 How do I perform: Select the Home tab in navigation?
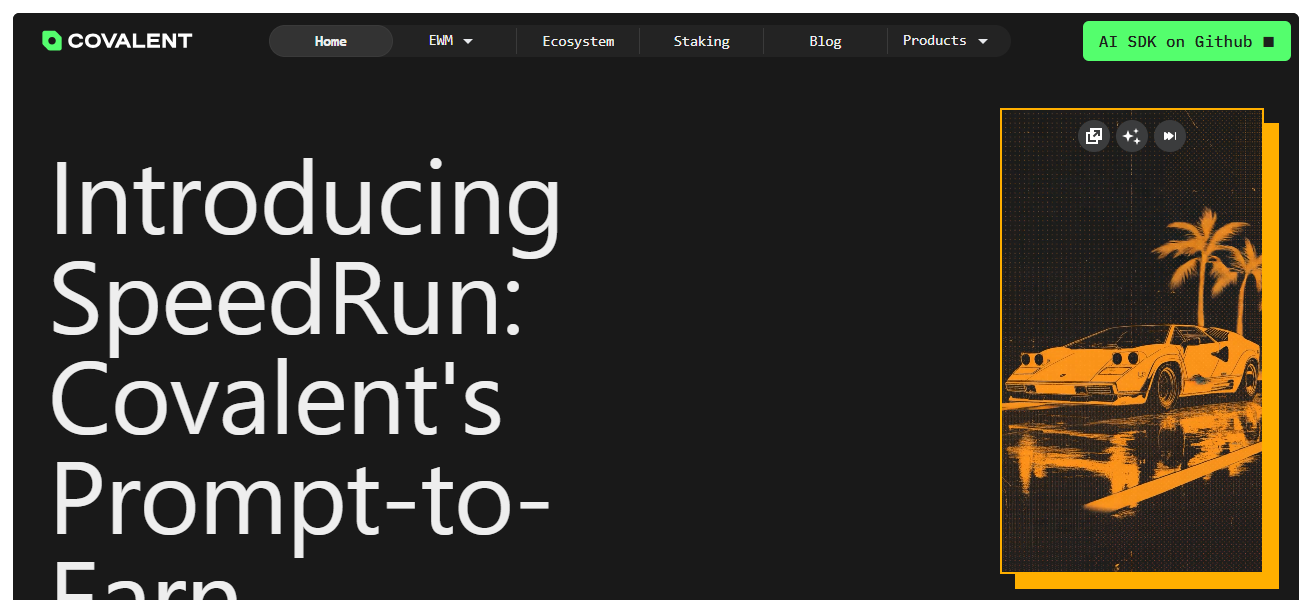click(x=331, y=41)
